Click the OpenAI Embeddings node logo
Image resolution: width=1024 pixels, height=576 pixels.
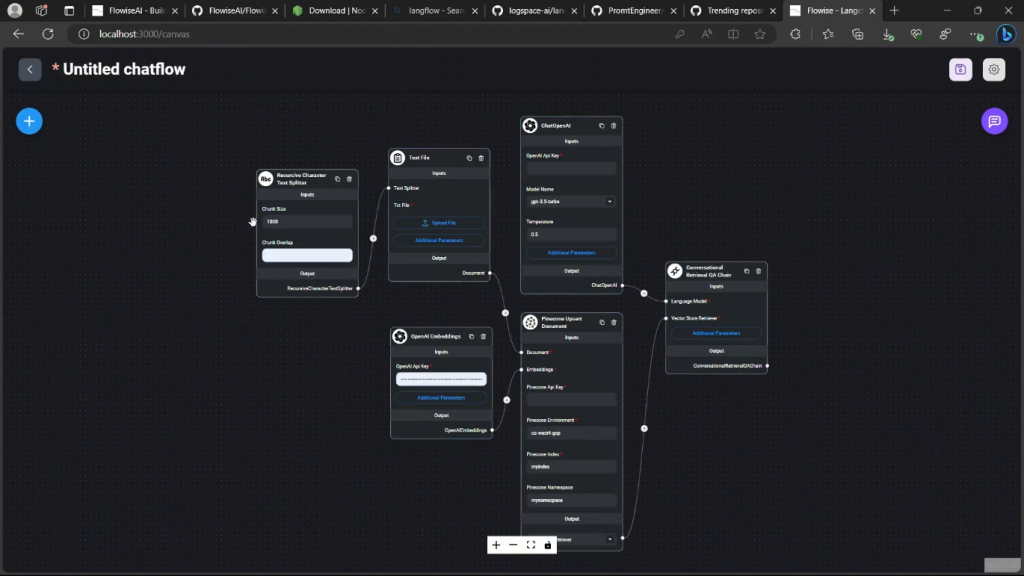point(400,336)
